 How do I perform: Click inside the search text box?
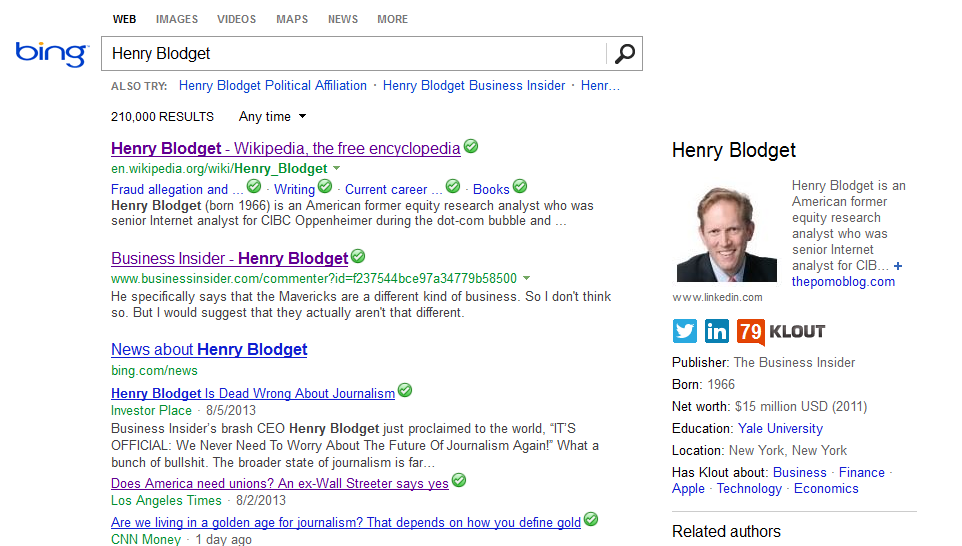pyautogui.click(x=350, y=54)
